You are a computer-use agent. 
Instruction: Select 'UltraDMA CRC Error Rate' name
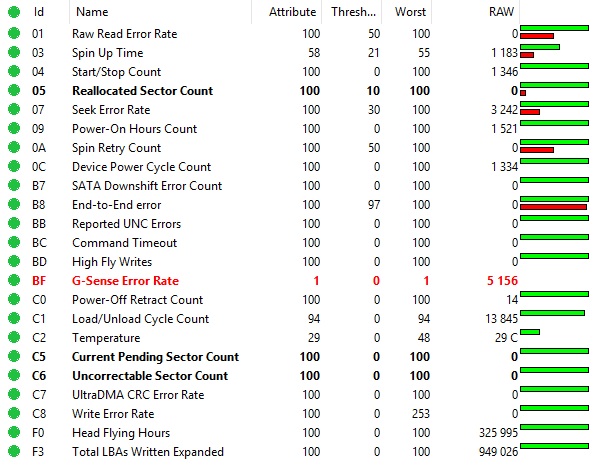(138, 395)
